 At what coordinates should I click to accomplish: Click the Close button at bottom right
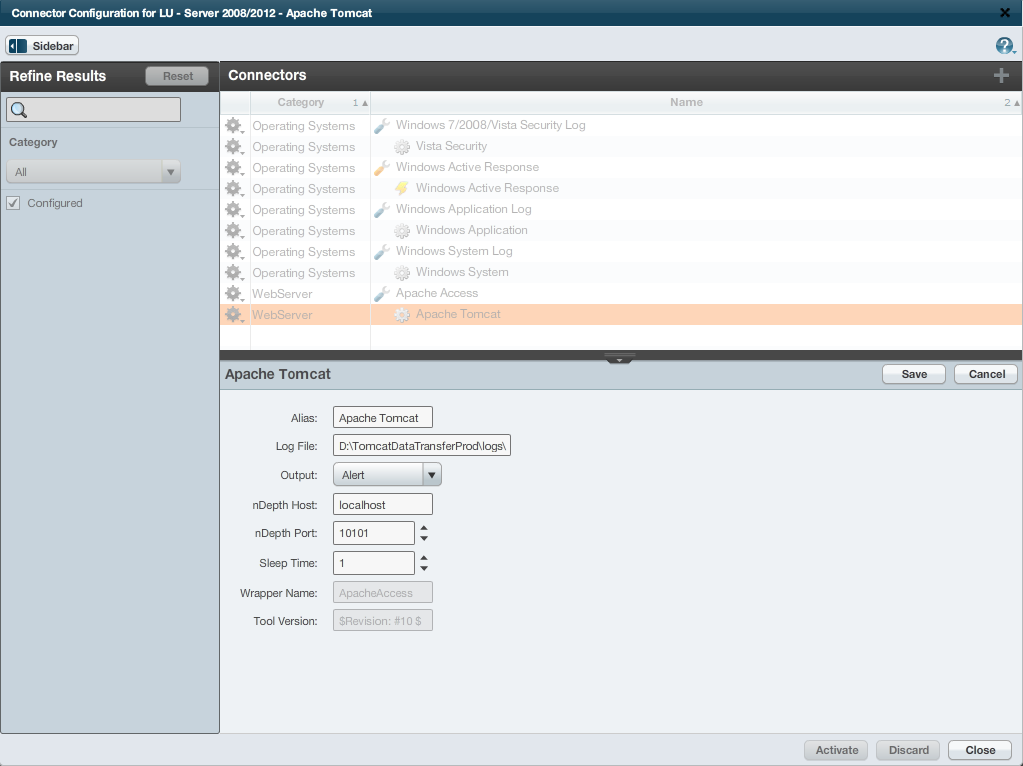(x=980, y=750)
